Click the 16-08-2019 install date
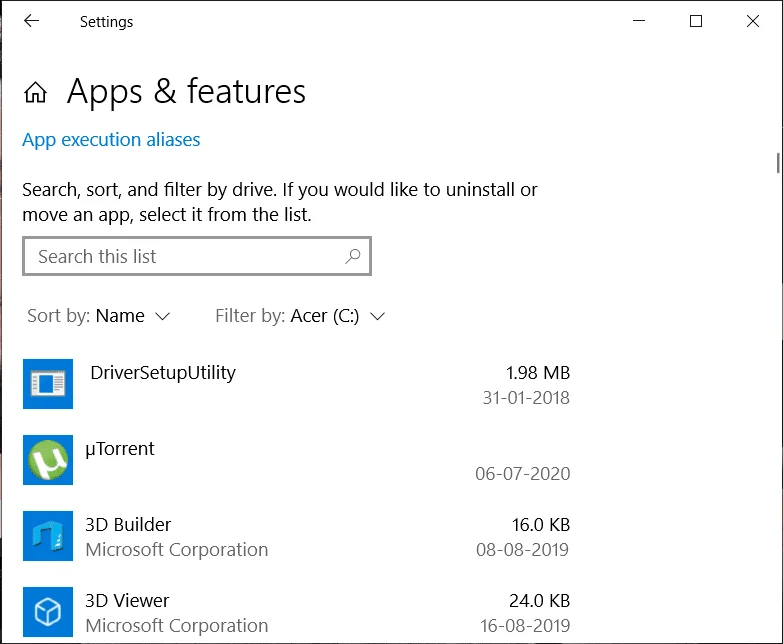 (x=525, y=626)
